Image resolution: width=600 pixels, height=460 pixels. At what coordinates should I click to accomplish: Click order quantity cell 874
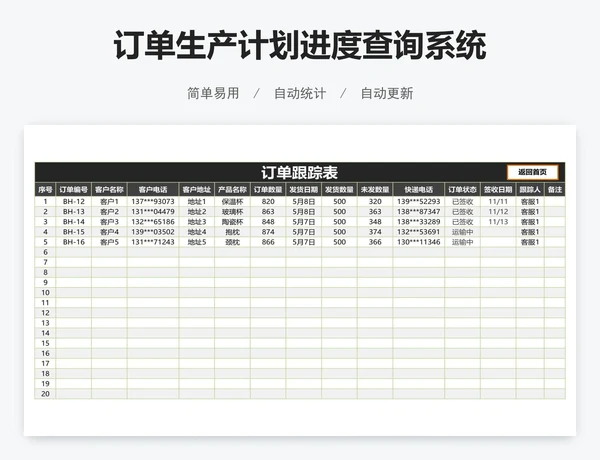[x=268, y=232]
